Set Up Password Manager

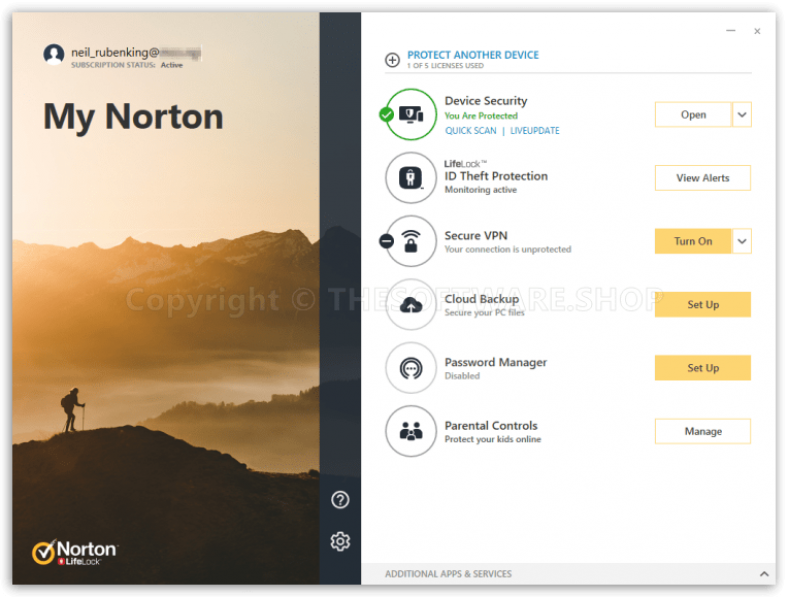tap(703, 368)
